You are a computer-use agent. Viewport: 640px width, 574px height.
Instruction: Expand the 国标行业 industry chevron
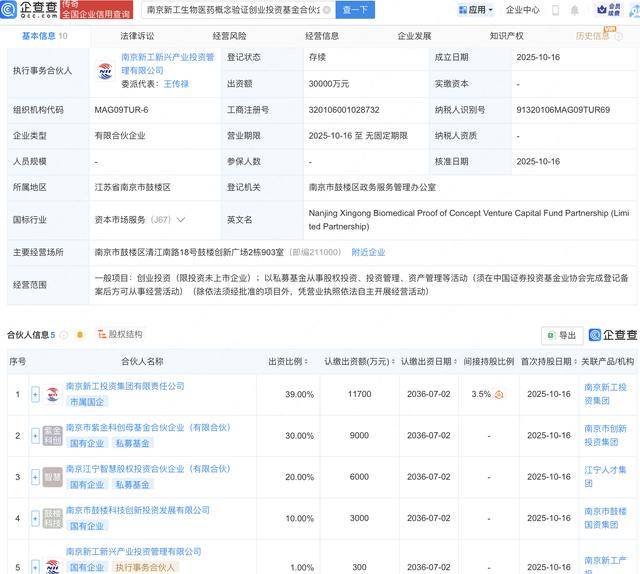point(181,219)
